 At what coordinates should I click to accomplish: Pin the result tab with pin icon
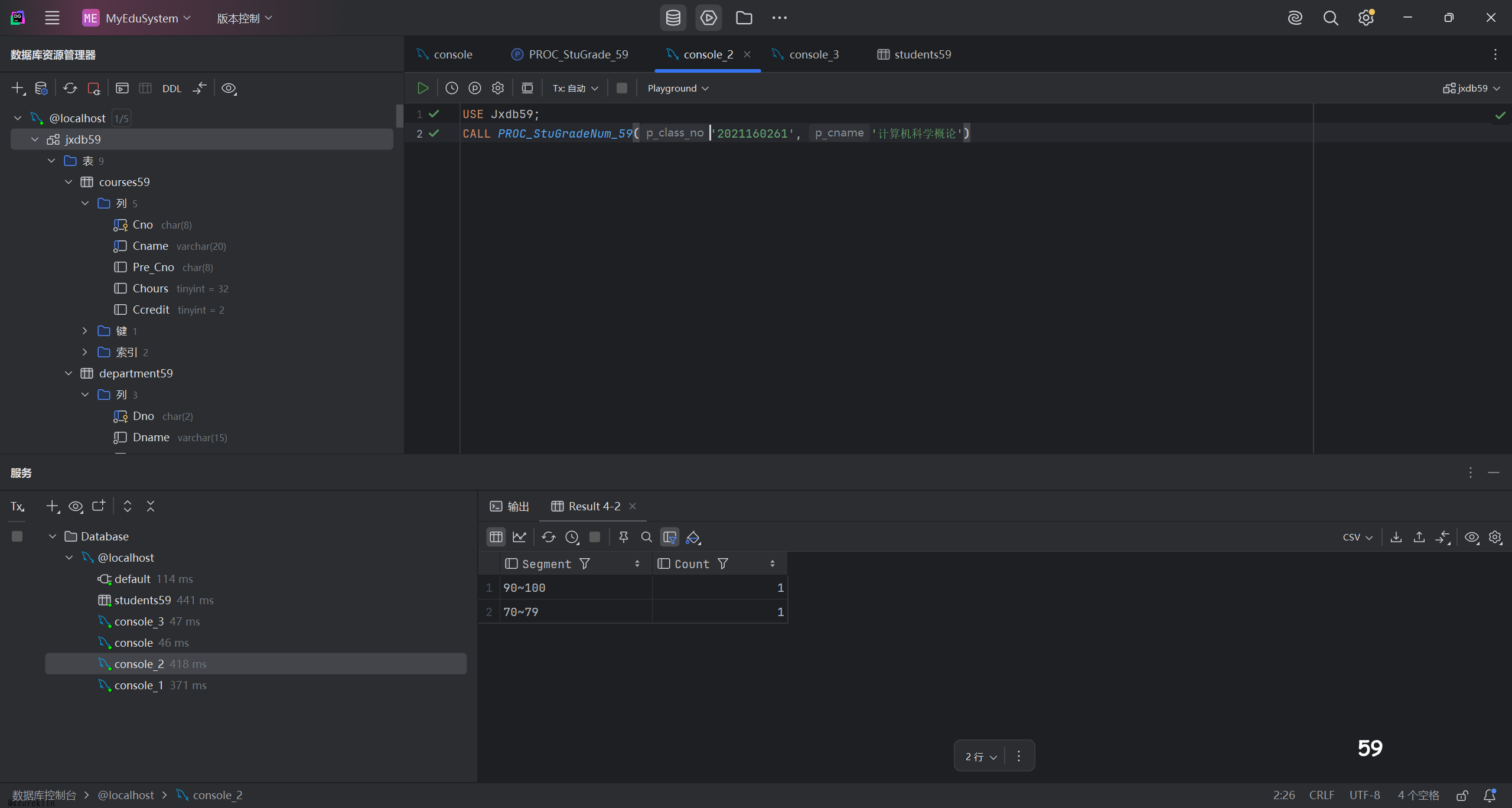[623, 537]
